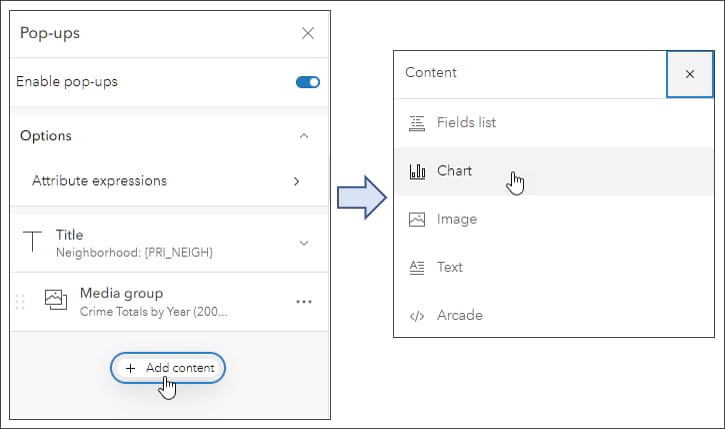This screenshot has width=725, height=429.
Task: Click the Arcade code icon
Action: click(x=417, y=315)
